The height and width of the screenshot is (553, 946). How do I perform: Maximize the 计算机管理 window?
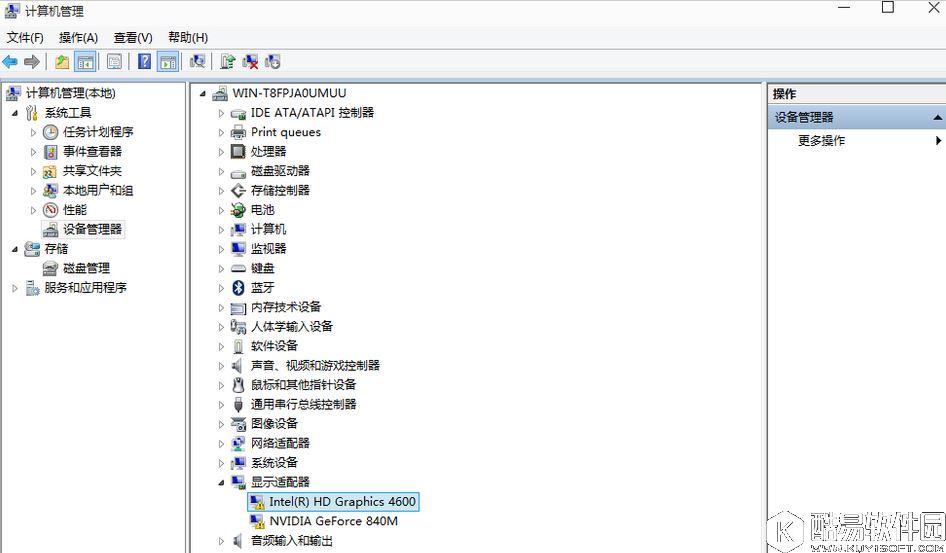tap(888, 7)
